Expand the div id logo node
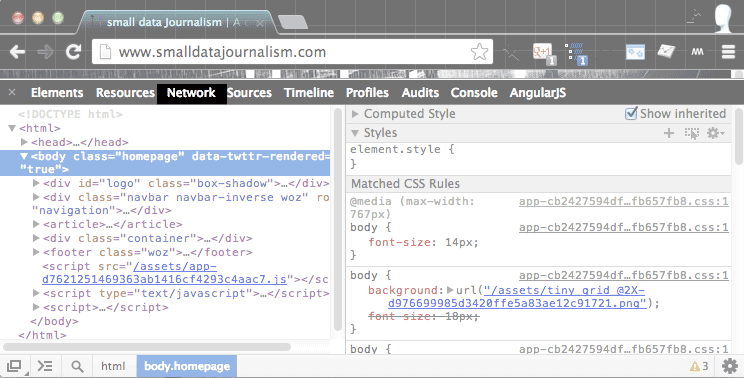This screenshot has width=744, height=378. pyautogui.click(x=36, y=183)
